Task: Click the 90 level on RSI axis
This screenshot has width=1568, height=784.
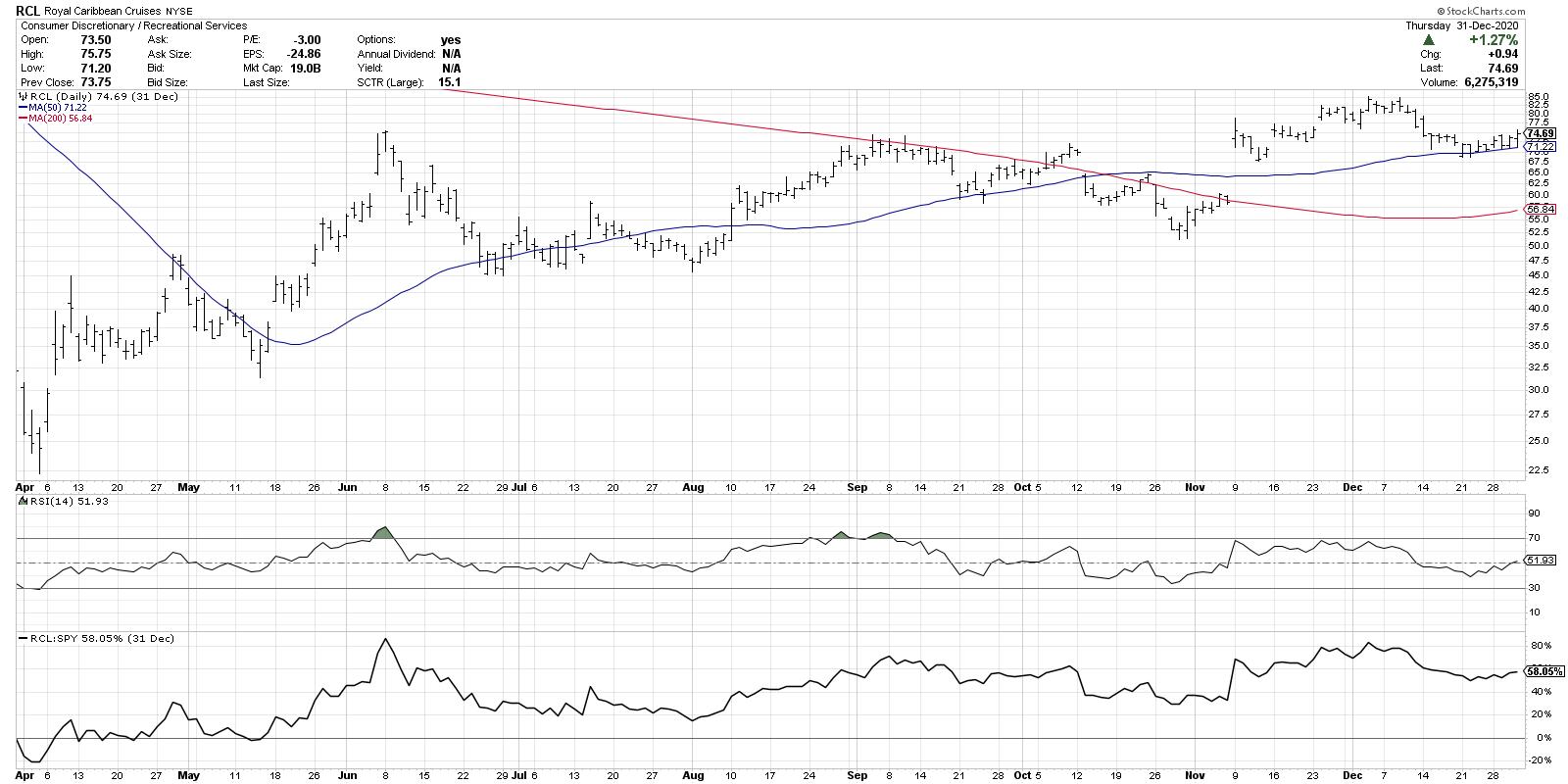Action: pos(1534,514)
